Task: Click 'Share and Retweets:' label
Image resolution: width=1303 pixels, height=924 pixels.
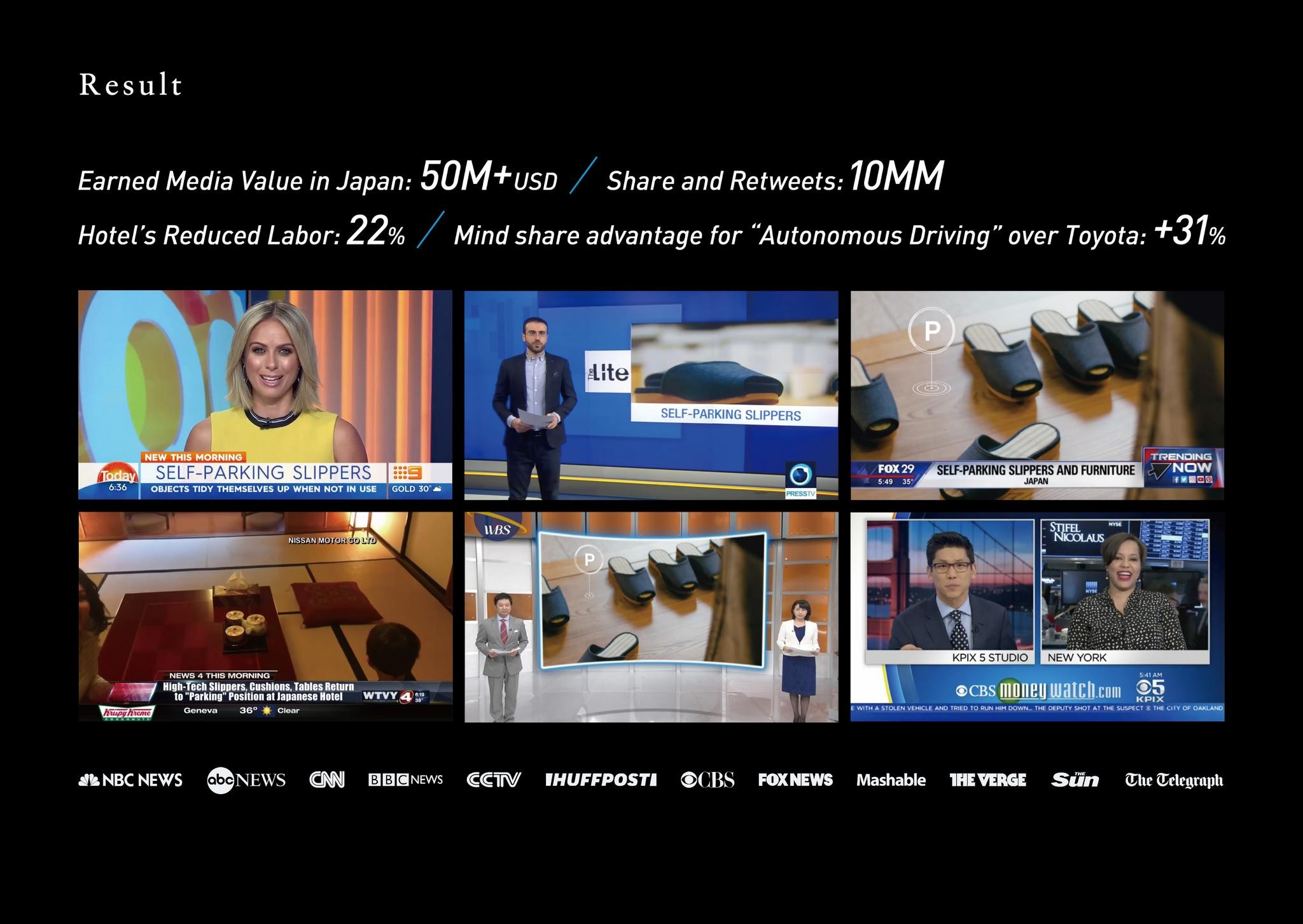Action: click(x=725, y=181)
